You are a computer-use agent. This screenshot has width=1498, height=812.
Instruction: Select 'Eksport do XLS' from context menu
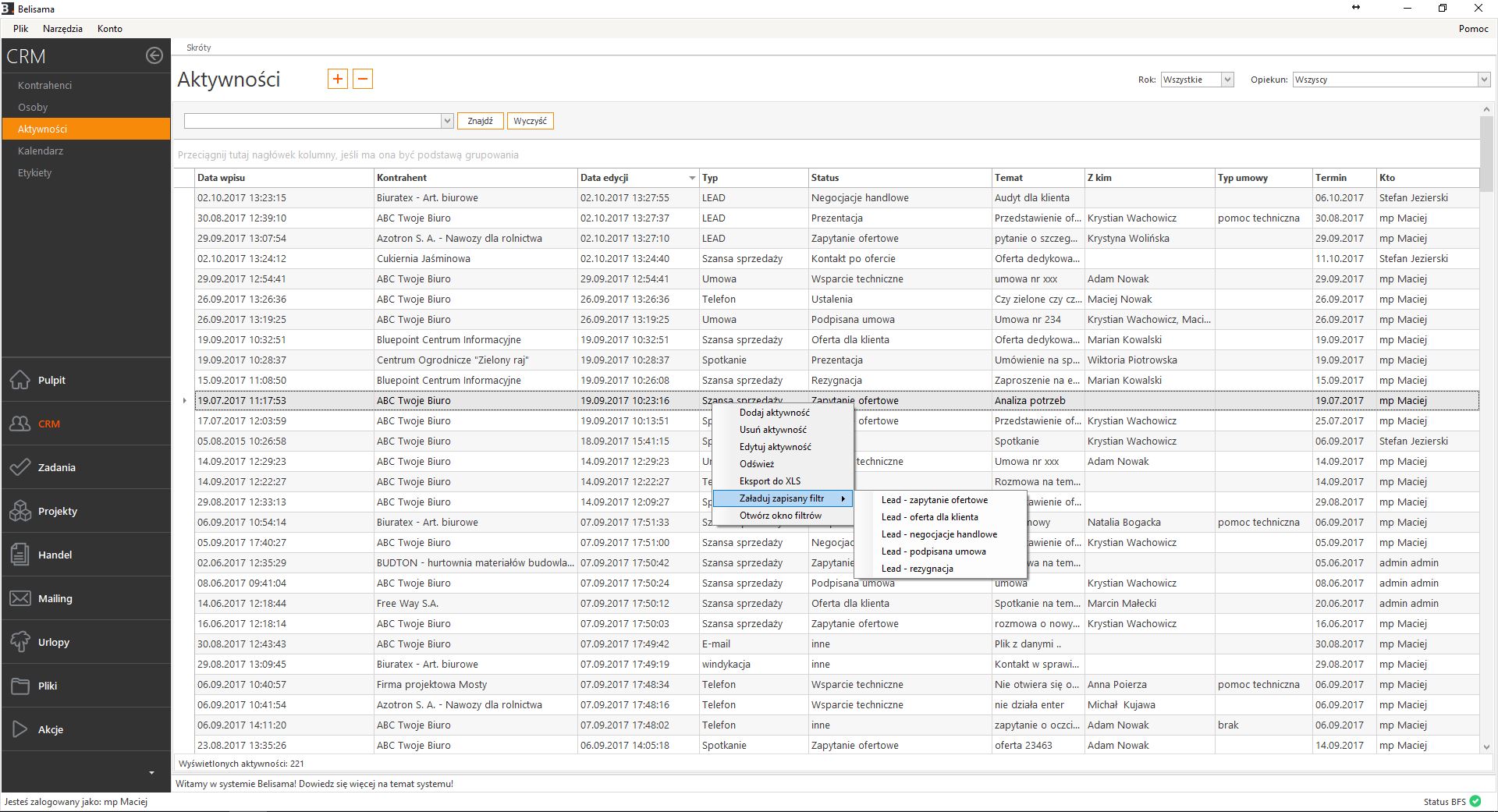(x=770, y=481)
